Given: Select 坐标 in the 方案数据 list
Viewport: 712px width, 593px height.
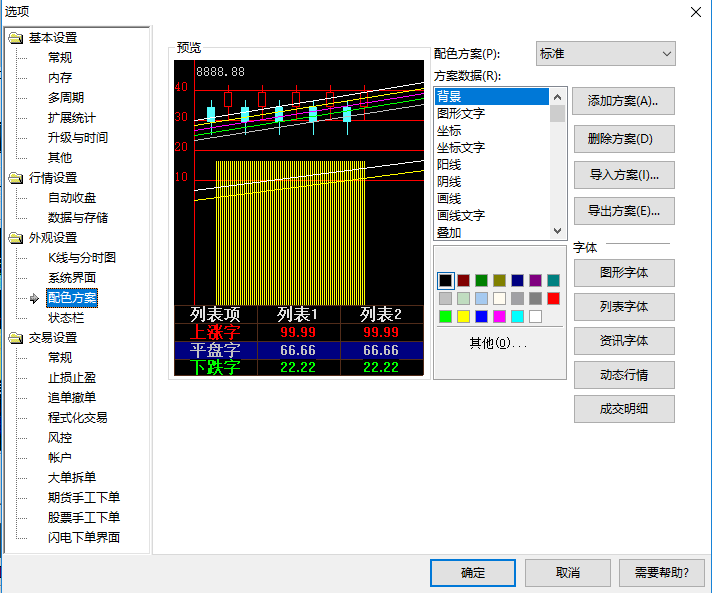Looking at the screenshot, I should 492,131.
